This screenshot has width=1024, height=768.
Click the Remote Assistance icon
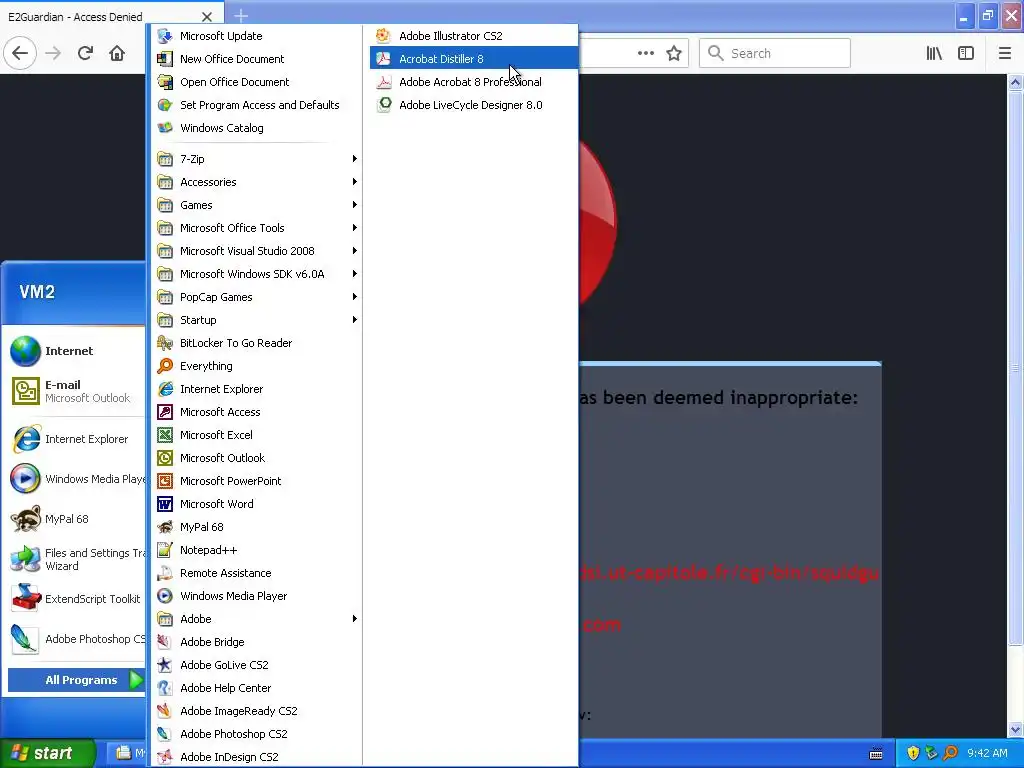pyautogui.click(x=165, y=573)
